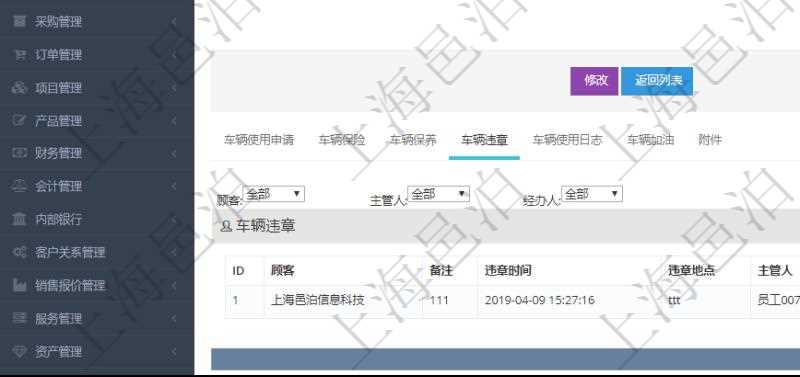Open the 经办人 filter dropdown
The height and width of the screenshot is (377, 800).
click(592, 194)
